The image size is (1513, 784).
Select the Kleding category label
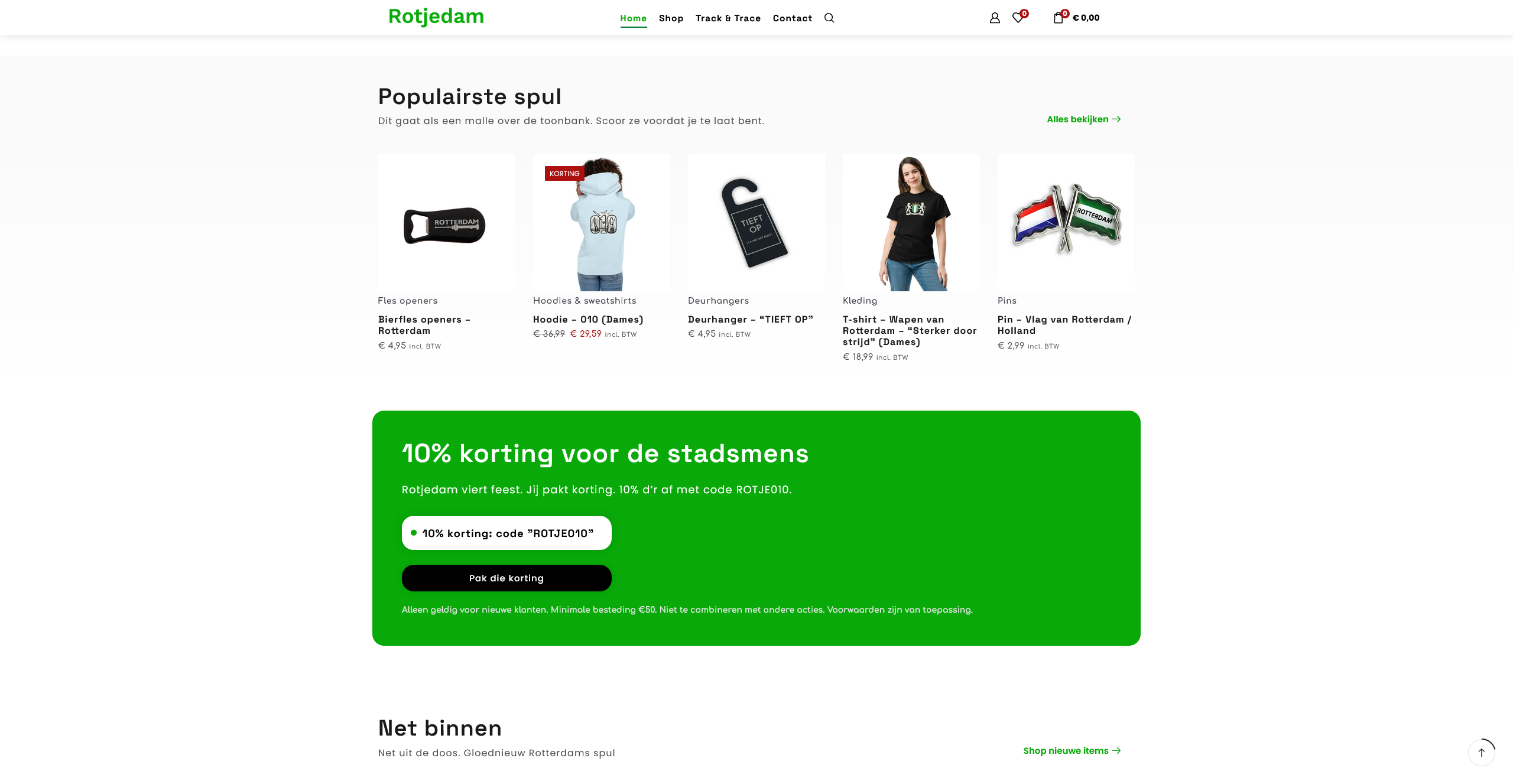click(860, 301)
